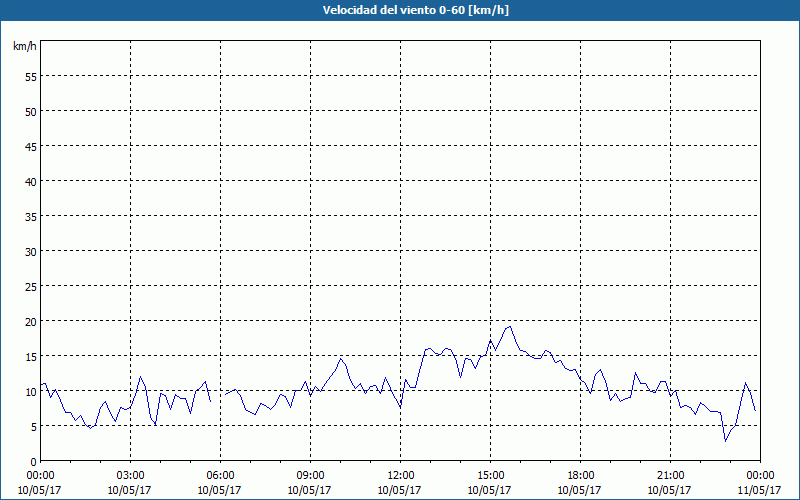This screenshot has width=800, height=500.
Task: Click the '09:00' time axis label
Action: click(310, 476)
